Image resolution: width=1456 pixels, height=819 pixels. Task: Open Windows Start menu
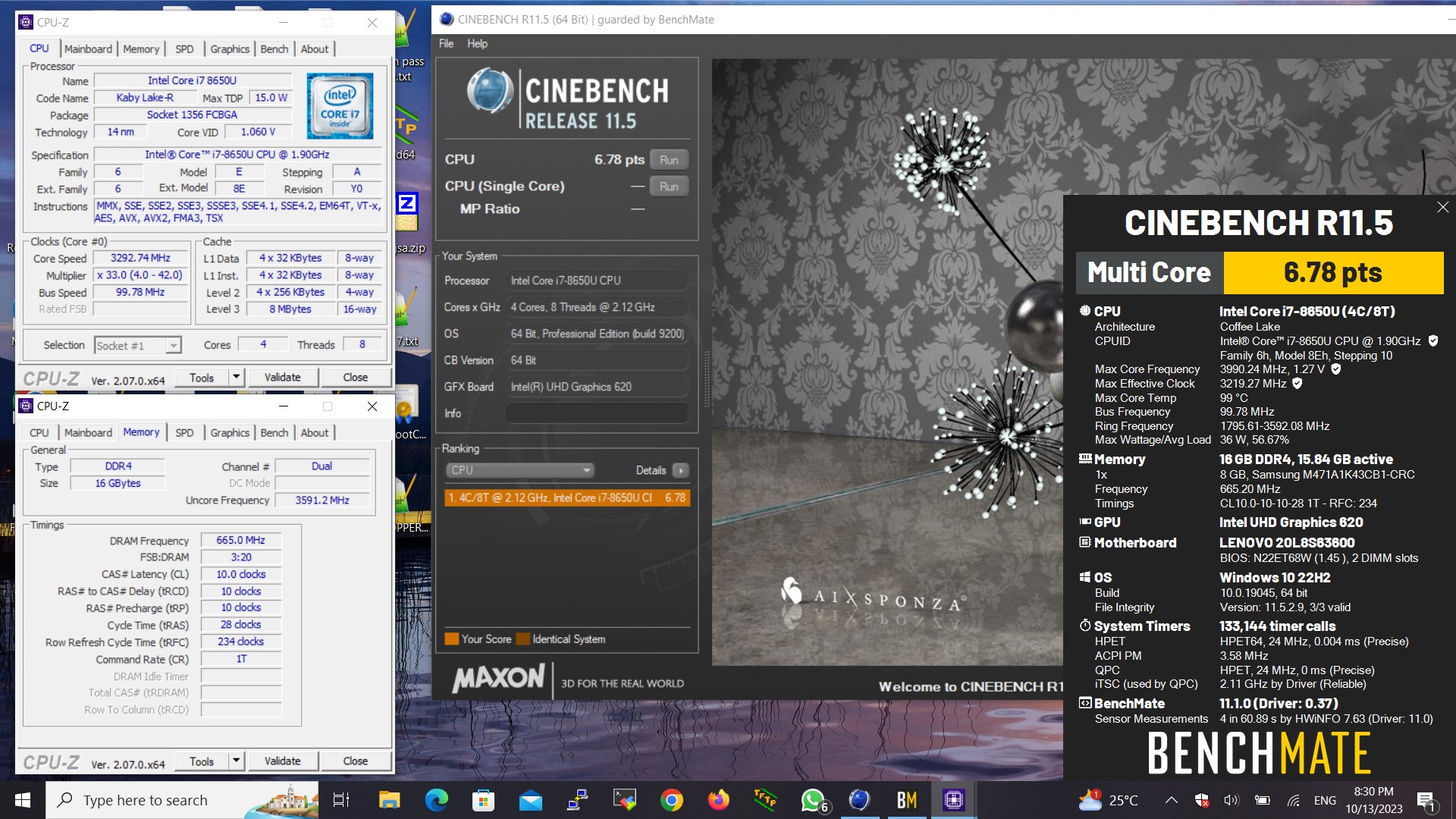(x=22, y=800)
